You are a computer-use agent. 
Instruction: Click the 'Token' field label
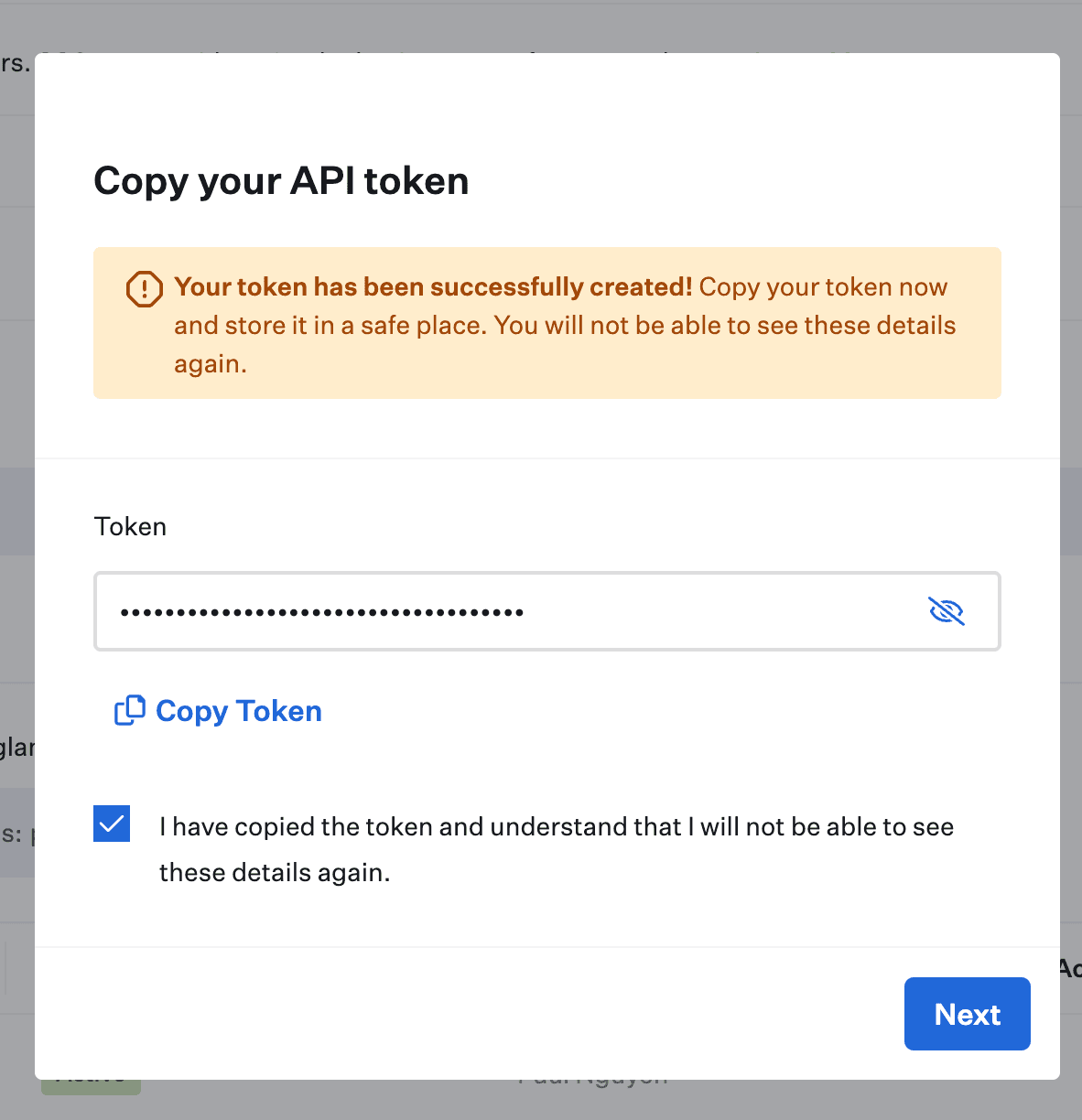[x=129, y=526]
